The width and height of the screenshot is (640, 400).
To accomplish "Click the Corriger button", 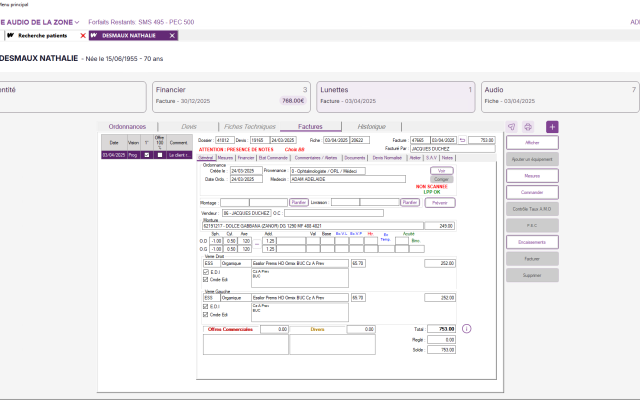I will 442,179.
